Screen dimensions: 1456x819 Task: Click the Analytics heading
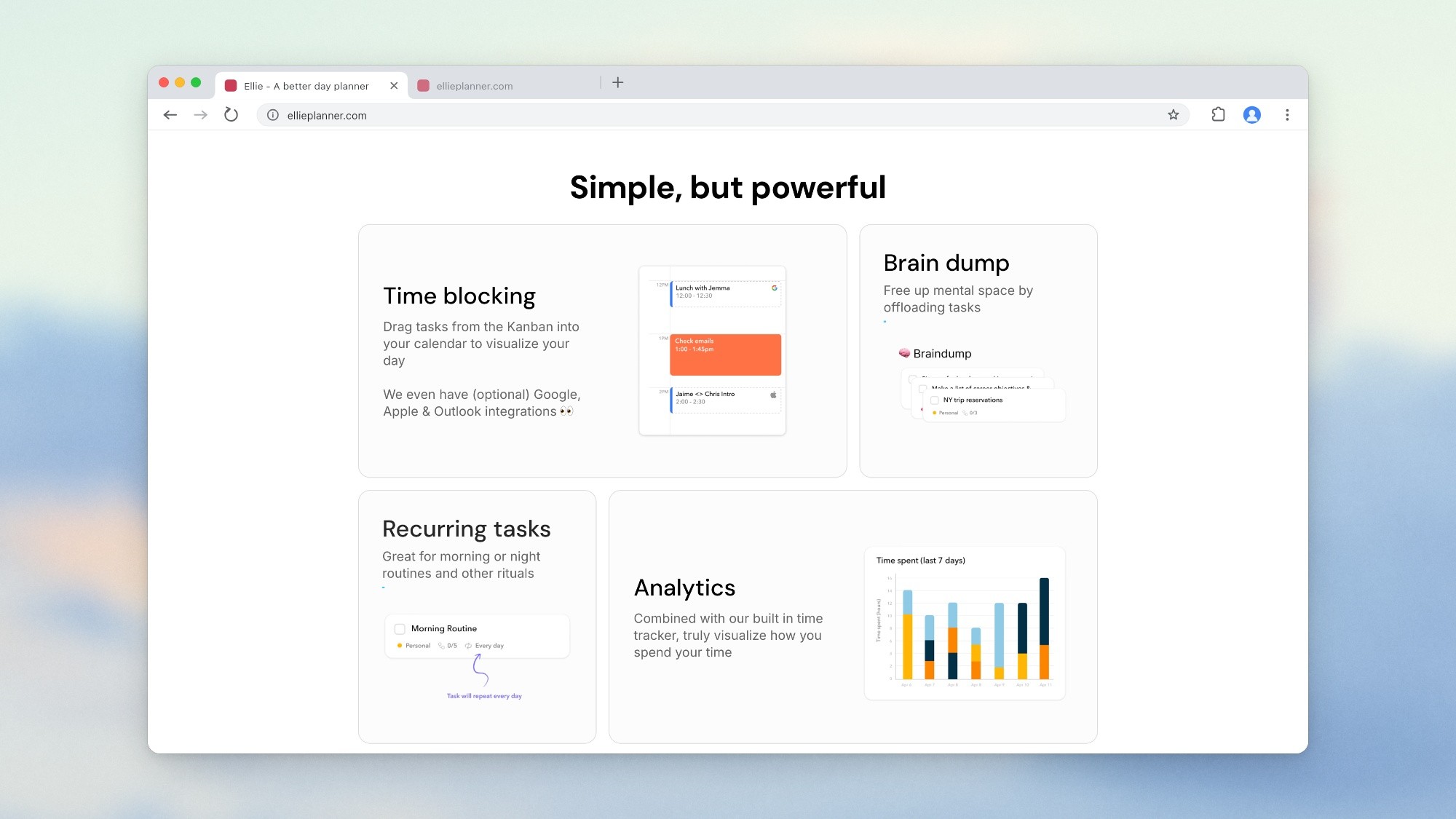684,587
